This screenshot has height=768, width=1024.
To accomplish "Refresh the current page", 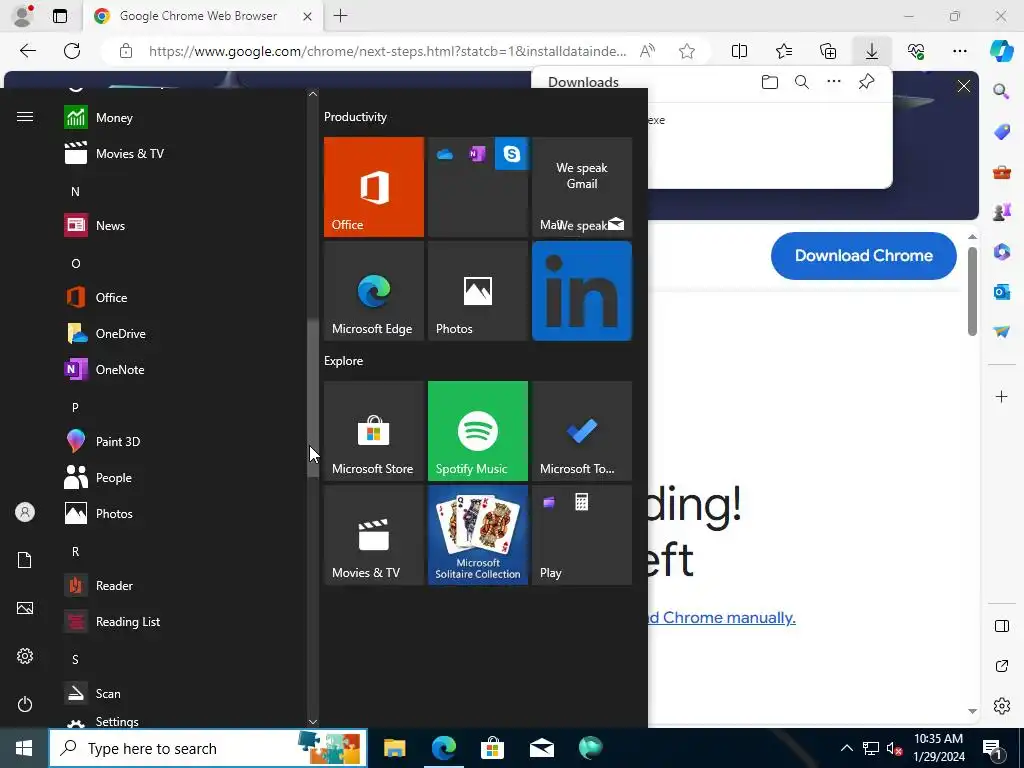I will 72,51.
